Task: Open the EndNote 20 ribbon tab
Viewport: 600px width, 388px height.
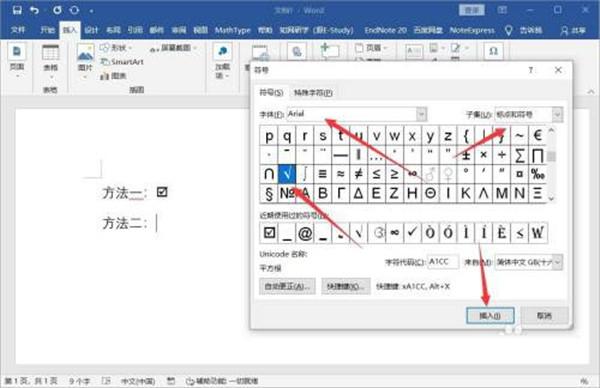Action: coord(385,30)
